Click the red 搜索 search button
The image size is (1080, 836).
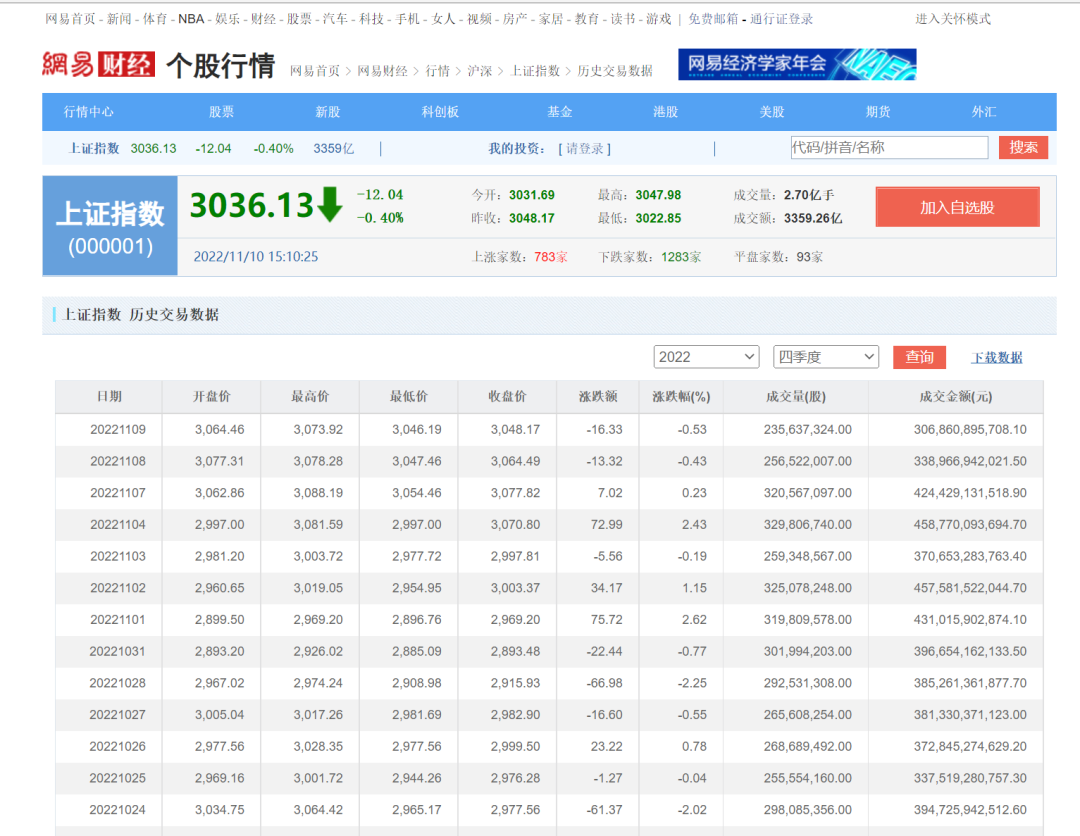(1023, 148)
